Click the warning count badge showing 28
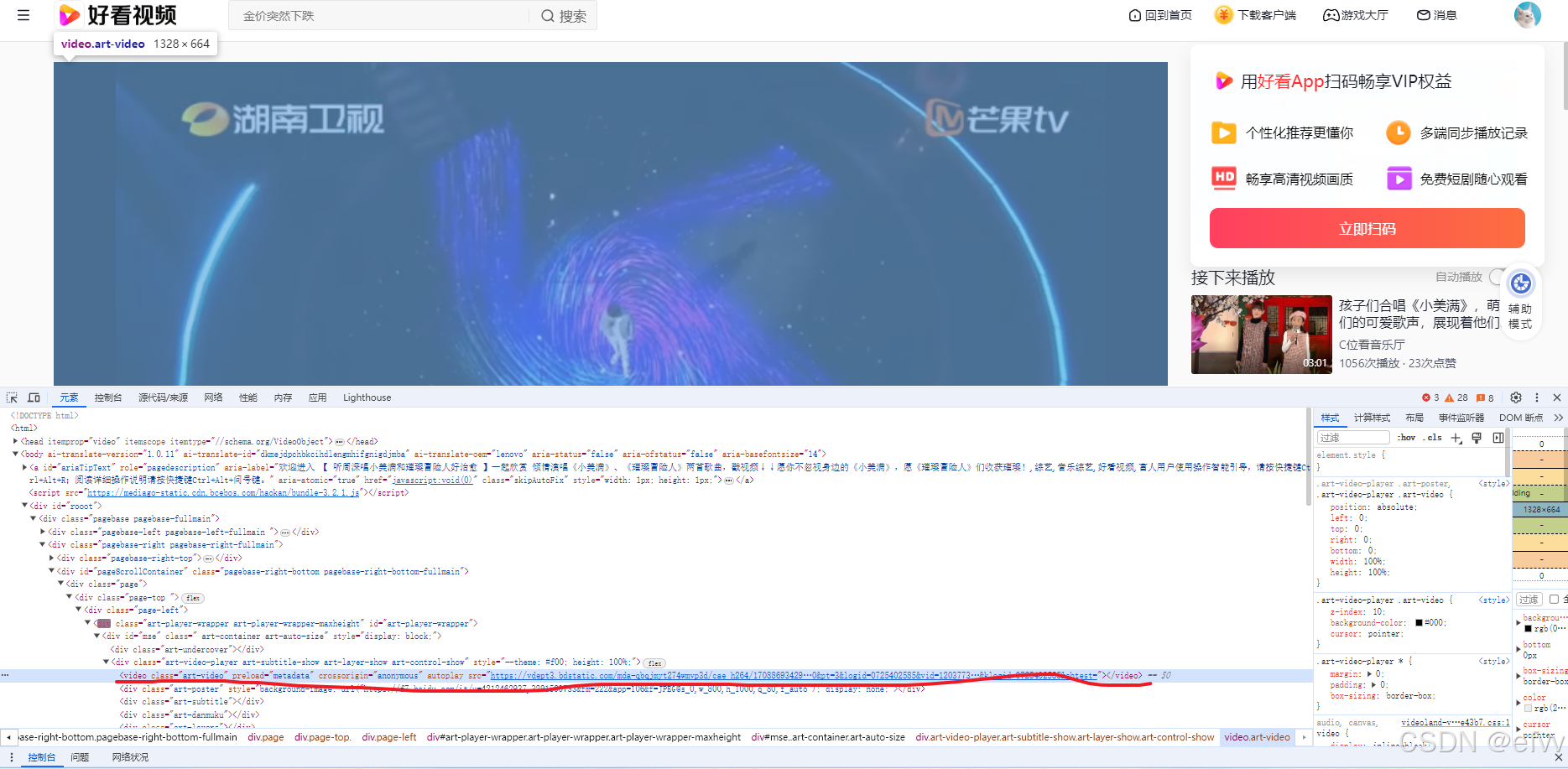The height and width of the screenshot is (769, 1568). (x=1456, y=397)
